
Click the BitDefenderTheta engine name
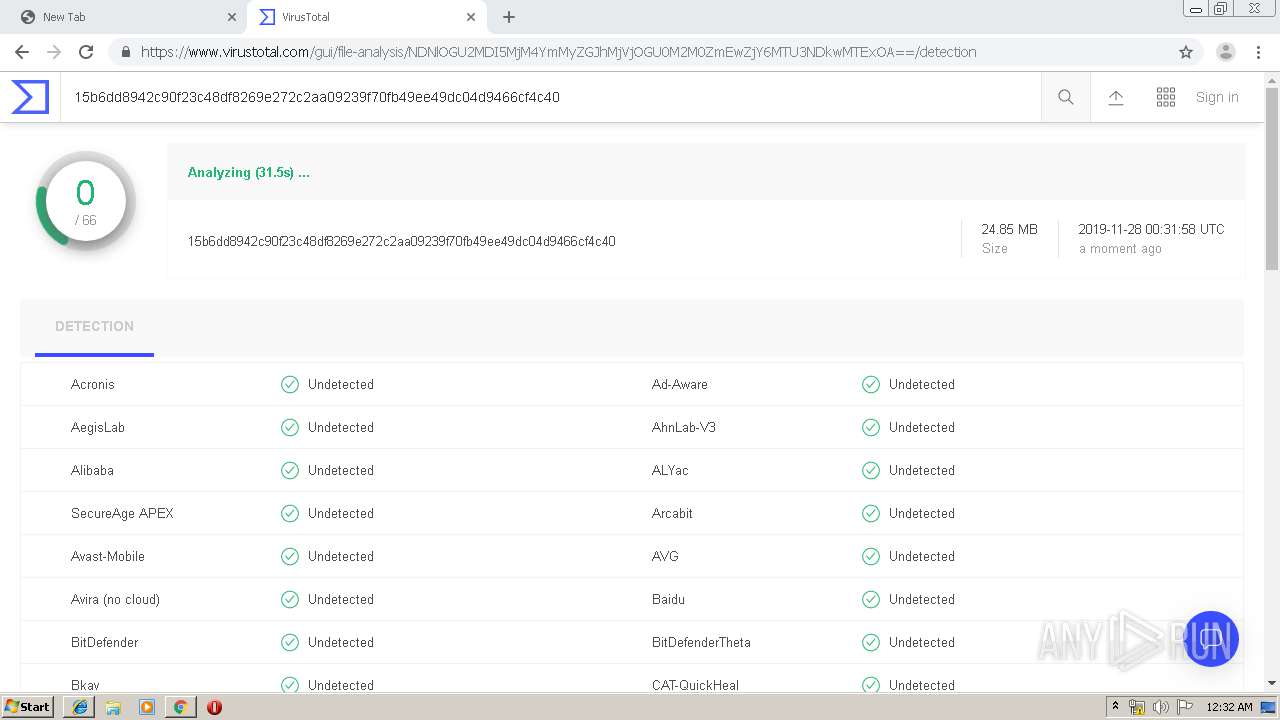pyautogui.click(x=701, y=642)
